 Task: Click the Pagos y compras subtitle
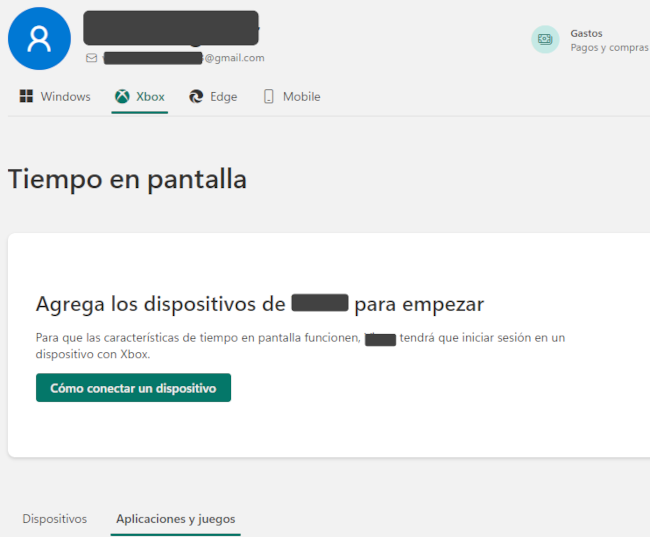[608, 47]
